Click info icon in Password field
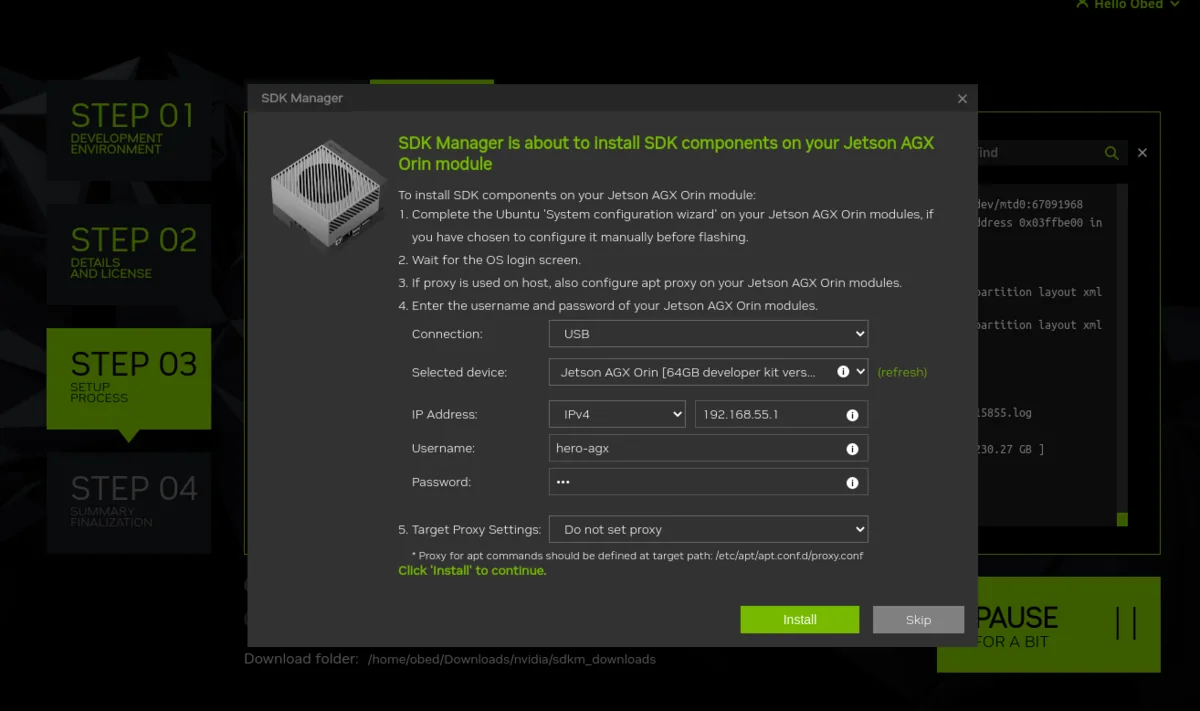1200x711 pixels. pos(853,483)
